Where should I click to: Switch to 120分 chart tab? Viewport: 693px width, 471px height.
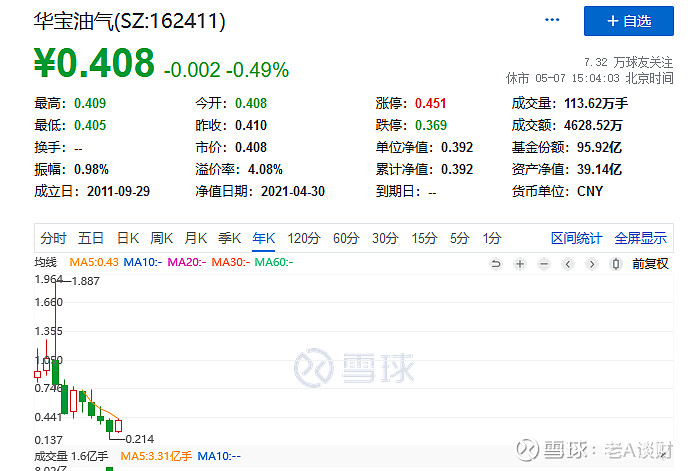point(304,239)
